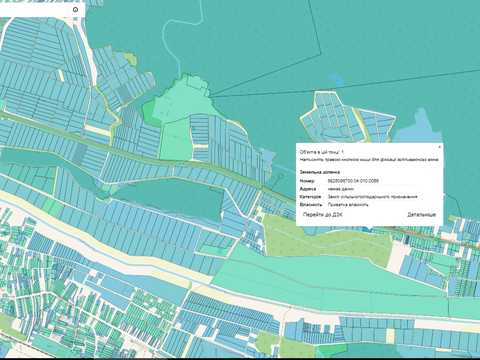Open the "Перейти до ДЗК" link
The width and height of the screenshot is (480, 360).
click(x=322, y=214)
